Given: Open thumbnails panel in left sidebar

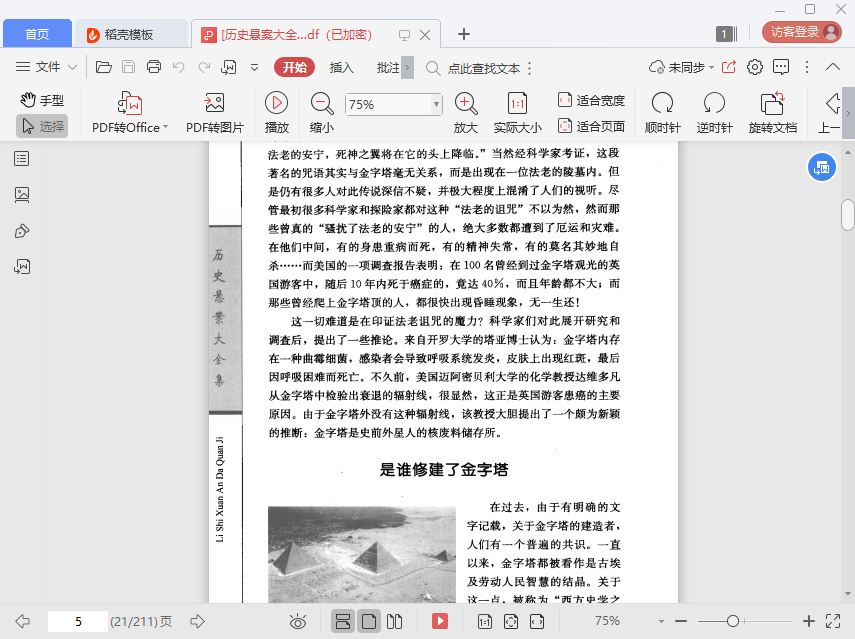Looking at the screenshot, I should pos(22,195).
